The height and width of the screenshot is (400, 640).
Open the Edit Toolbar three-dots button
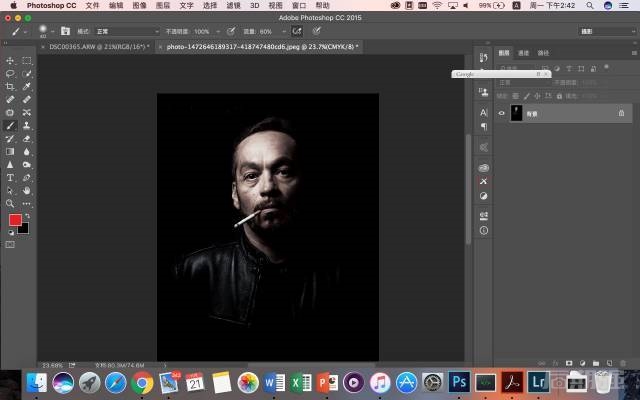[x=27, y=203]
